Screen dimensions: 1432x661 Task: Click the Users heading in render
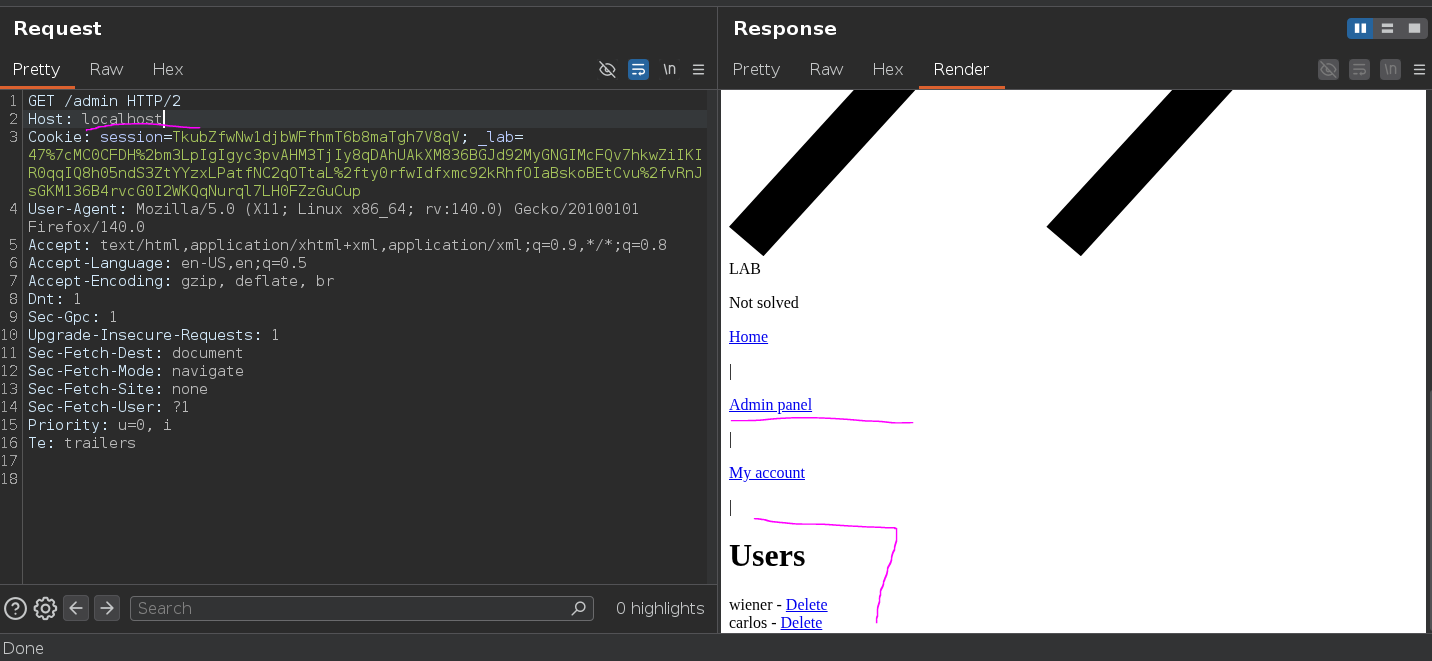767,555
